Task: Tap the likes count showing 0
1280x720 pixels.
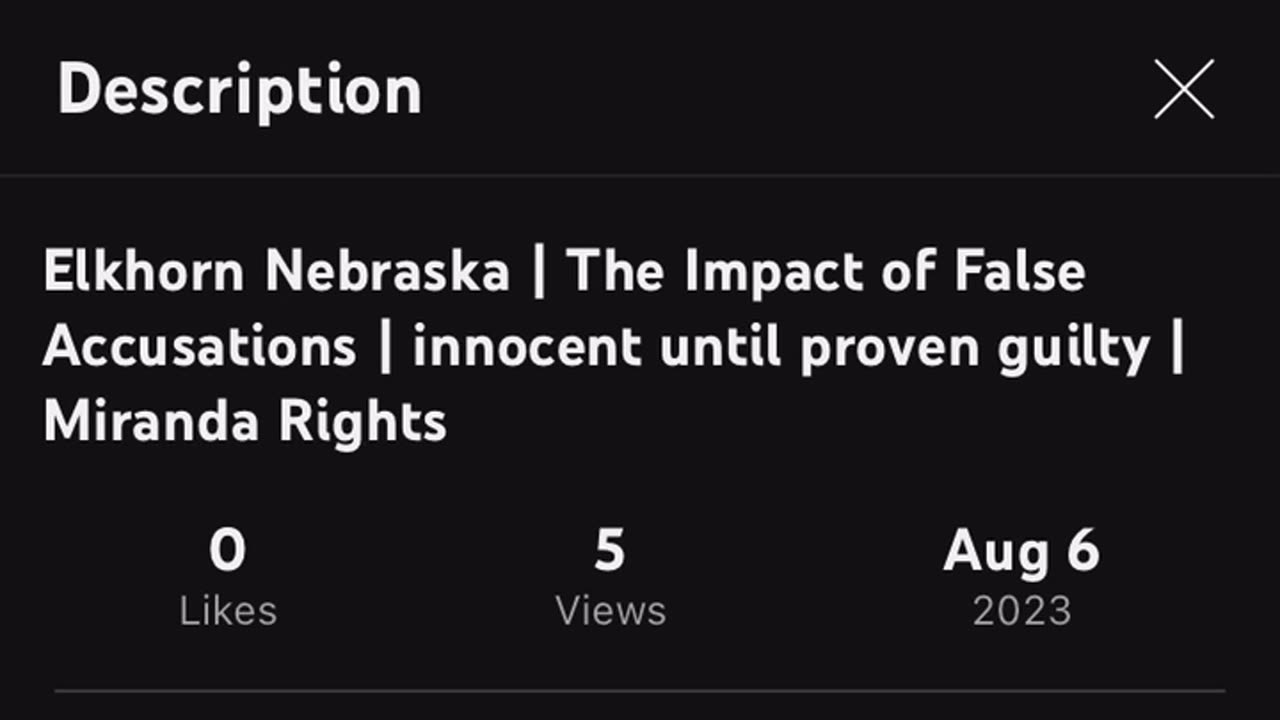Action: point(227,551)
